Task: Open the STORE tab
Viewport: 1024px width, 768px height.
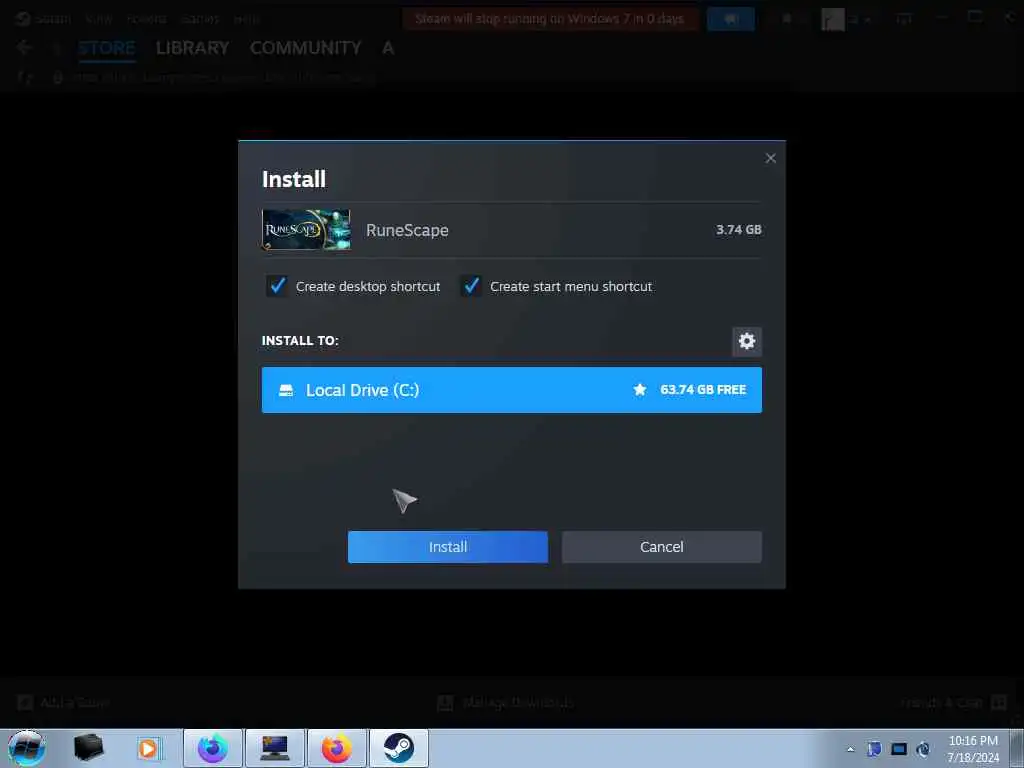Action: 107,48
